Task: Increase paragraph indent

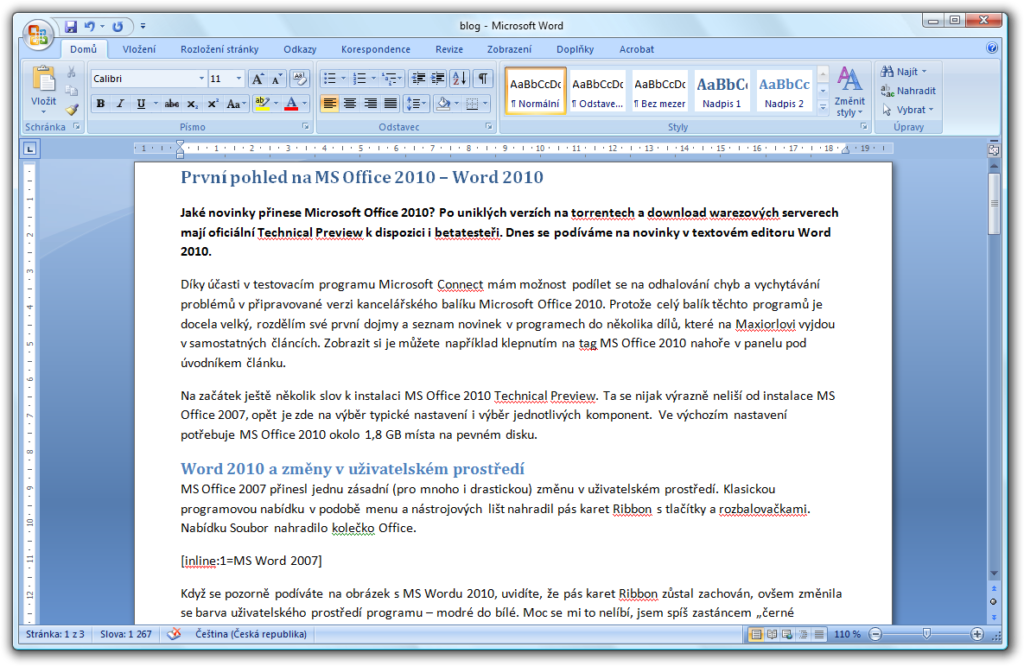Action: [438, 79]
